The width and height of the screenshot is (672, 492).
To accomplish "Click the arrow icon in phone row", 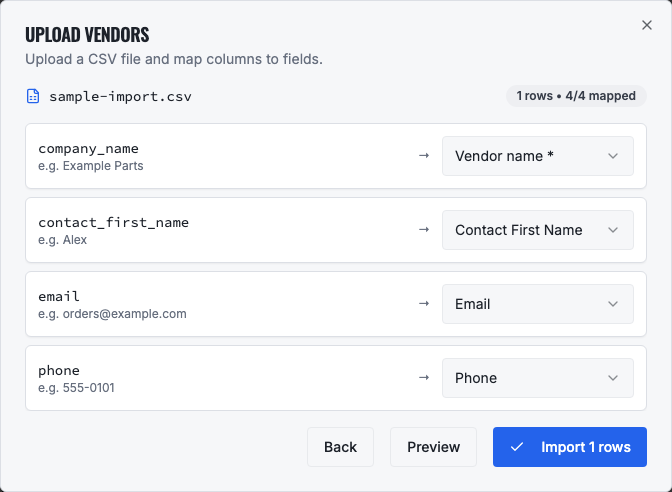I will tap(424, 378).
